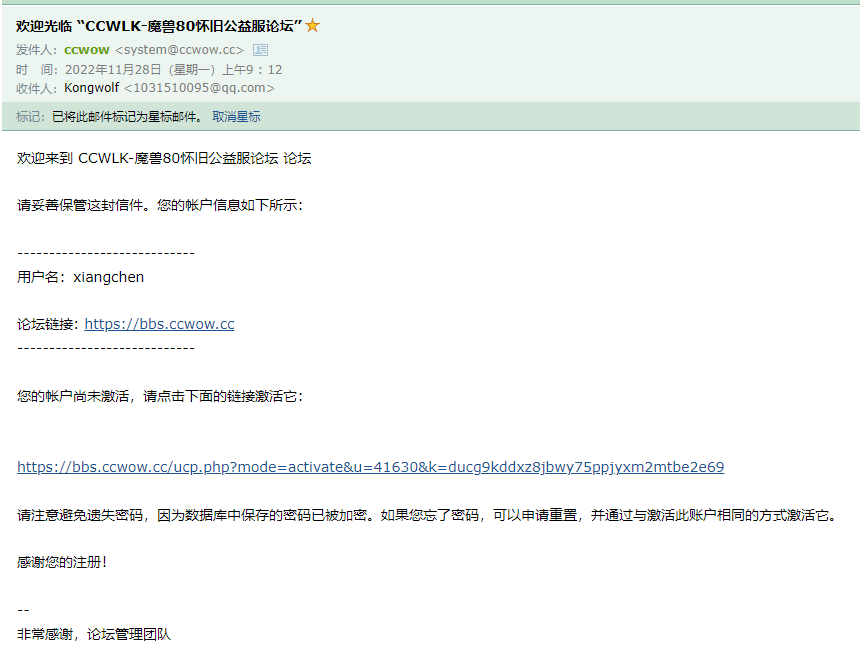Click the account activation link in the email body
This screenshot has height=658, width=860.
tap(370, 466)
